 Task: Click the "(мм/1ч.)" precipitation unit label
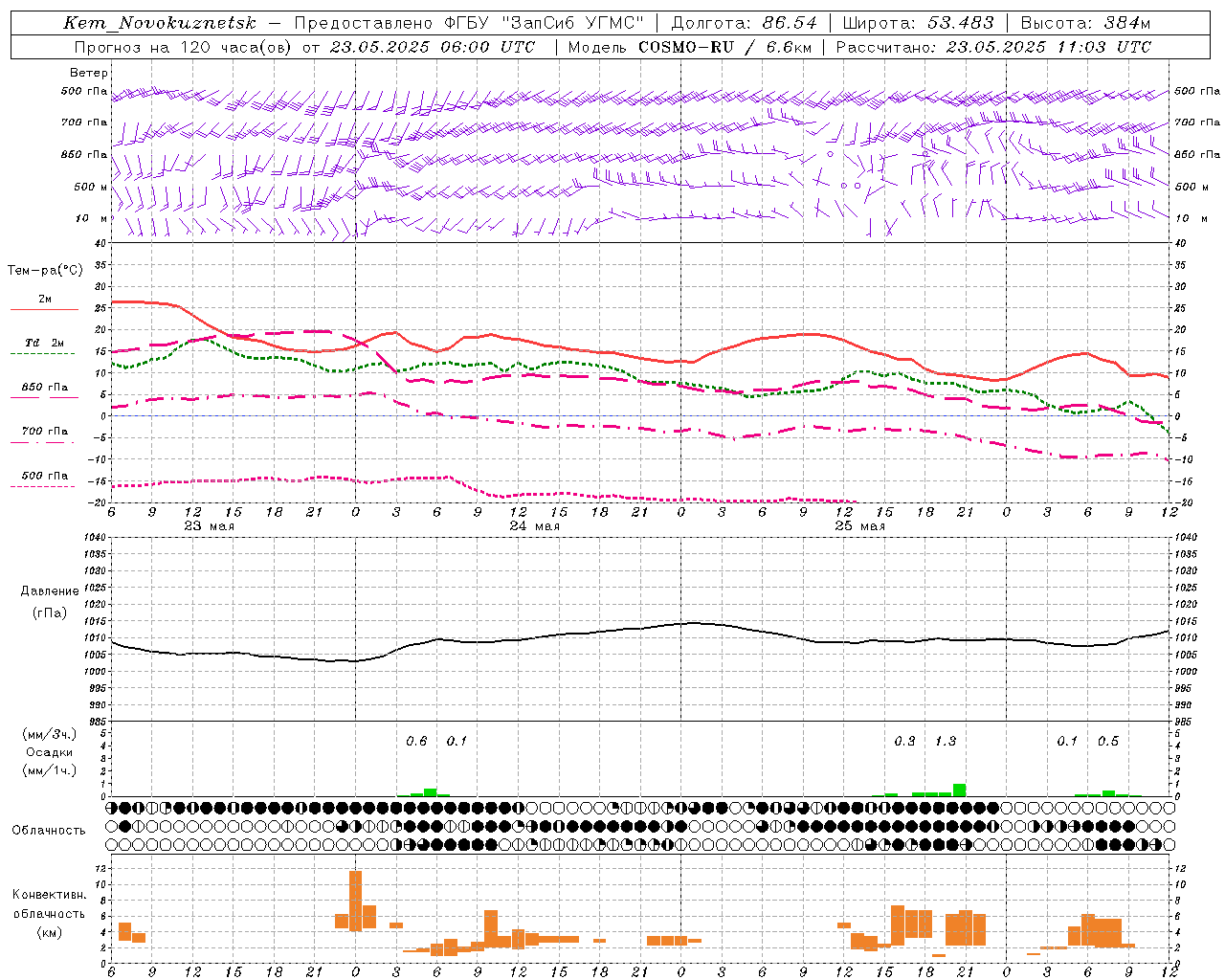50,769
